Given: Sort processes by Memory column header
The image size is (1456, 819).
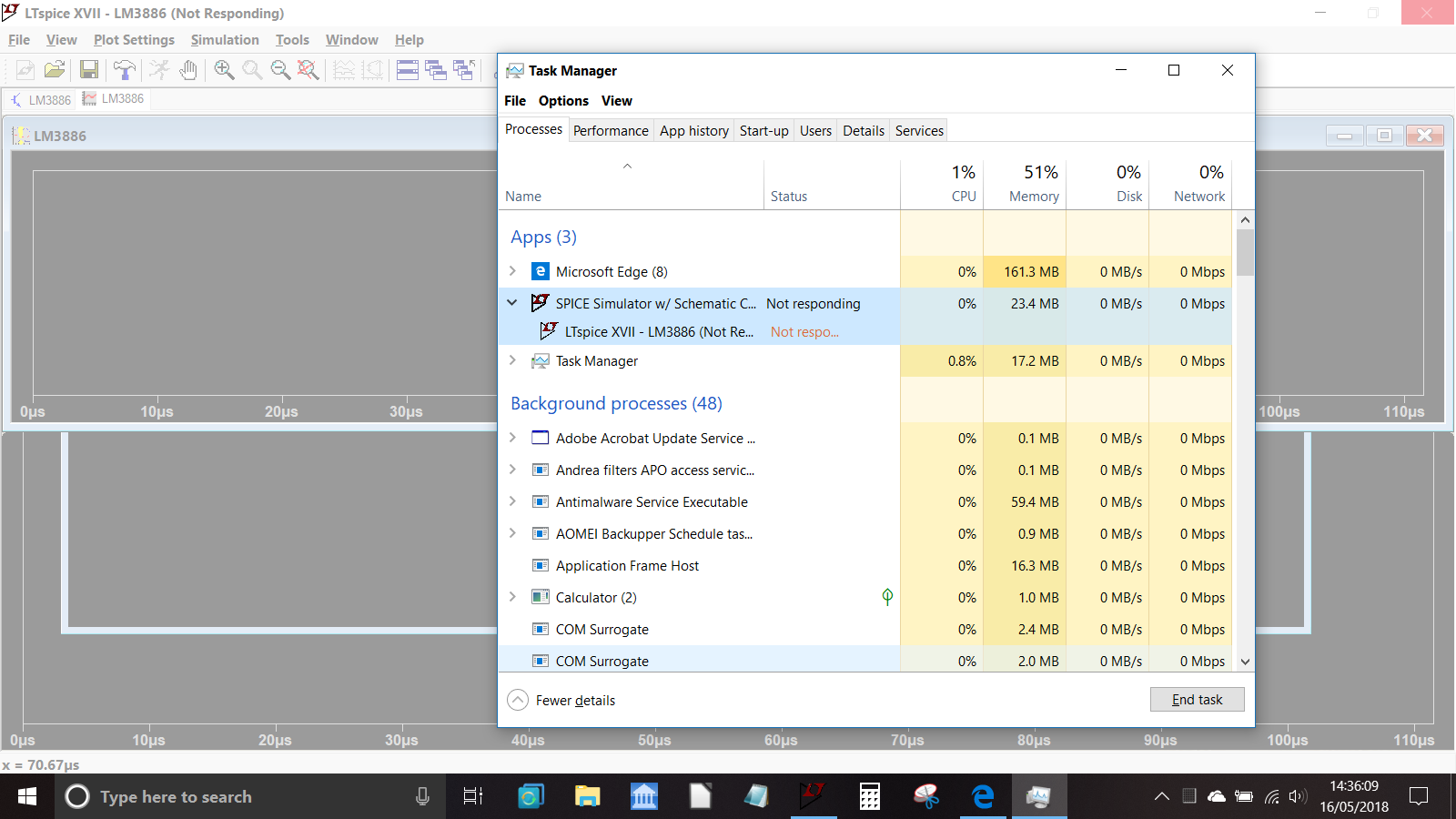Looking at the screenshot, I should [1025, 185].
